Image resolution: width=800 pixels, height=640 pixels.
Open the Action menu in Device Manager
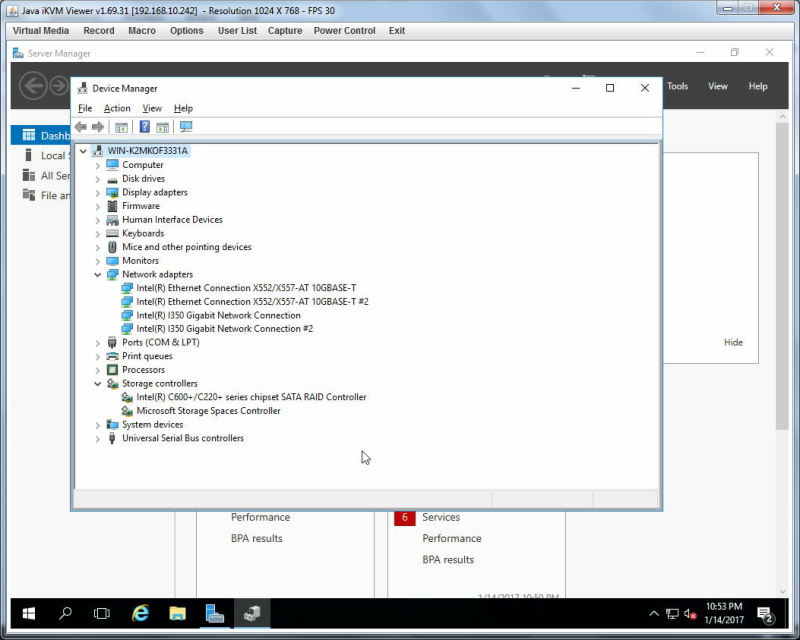tap(117, 108)
